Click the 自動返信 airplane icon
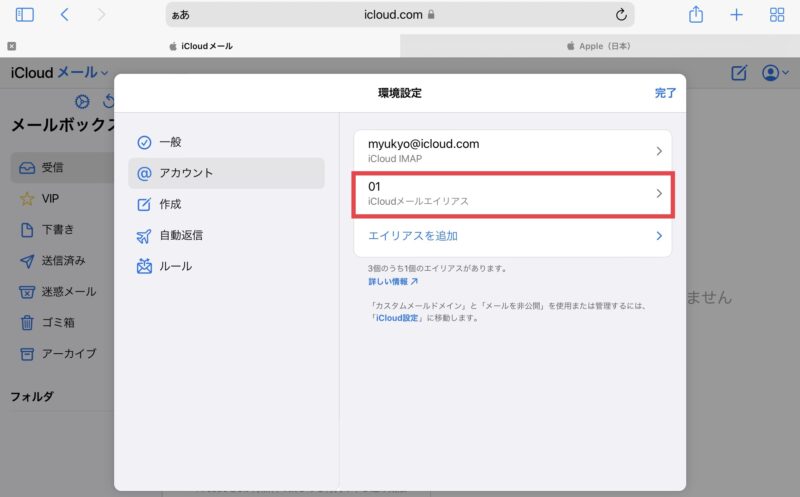 (144, 236)
